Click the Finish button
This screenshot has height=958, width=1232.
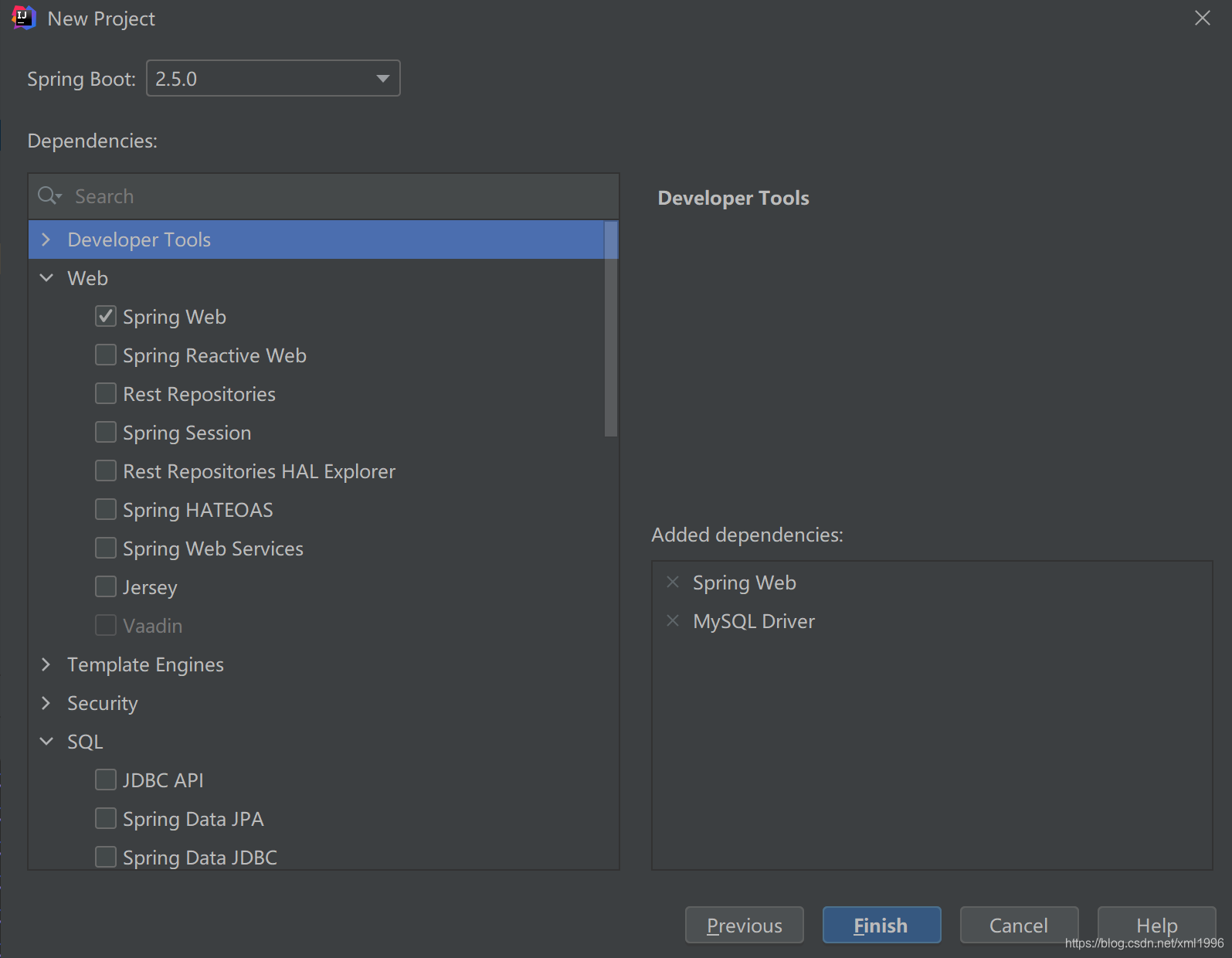tap(881, 925)
